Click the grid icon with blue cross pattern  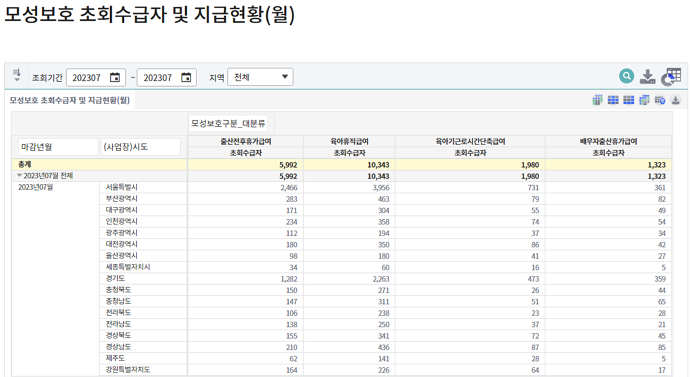(613, 100)
